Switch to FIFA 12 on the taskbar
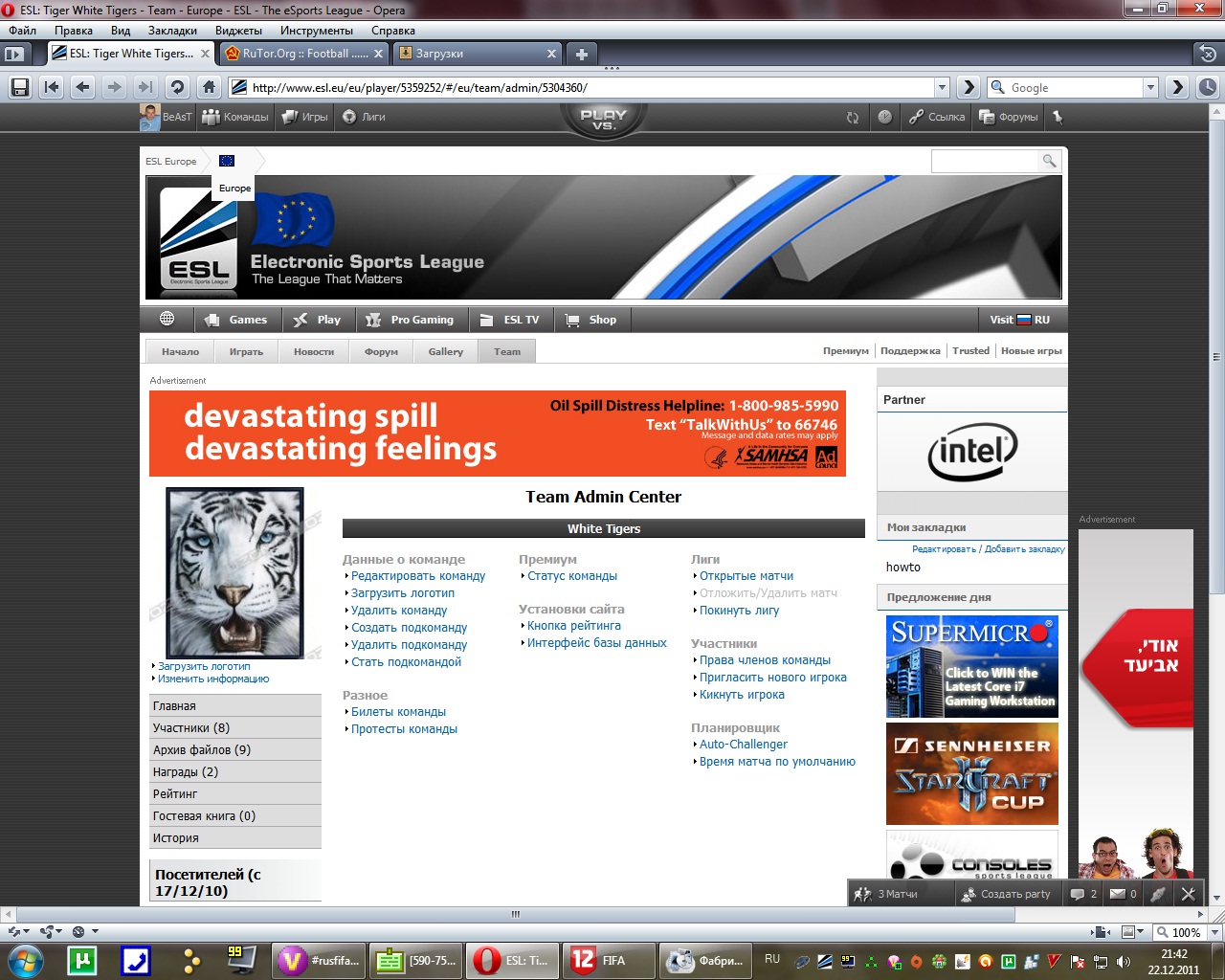The image size is (1225, 980). point(610,960)
